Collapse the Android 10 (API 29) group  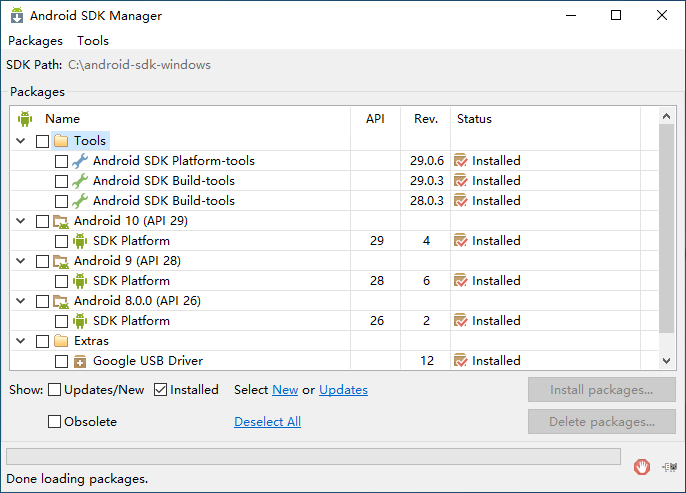click(x=21, y=221)
